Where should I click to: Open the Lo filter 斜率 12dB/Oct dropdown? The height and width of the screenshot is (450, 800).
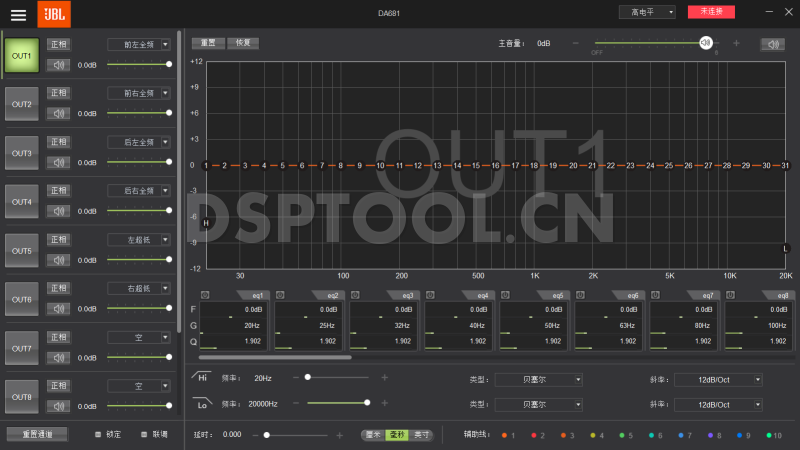click(718, 405)
